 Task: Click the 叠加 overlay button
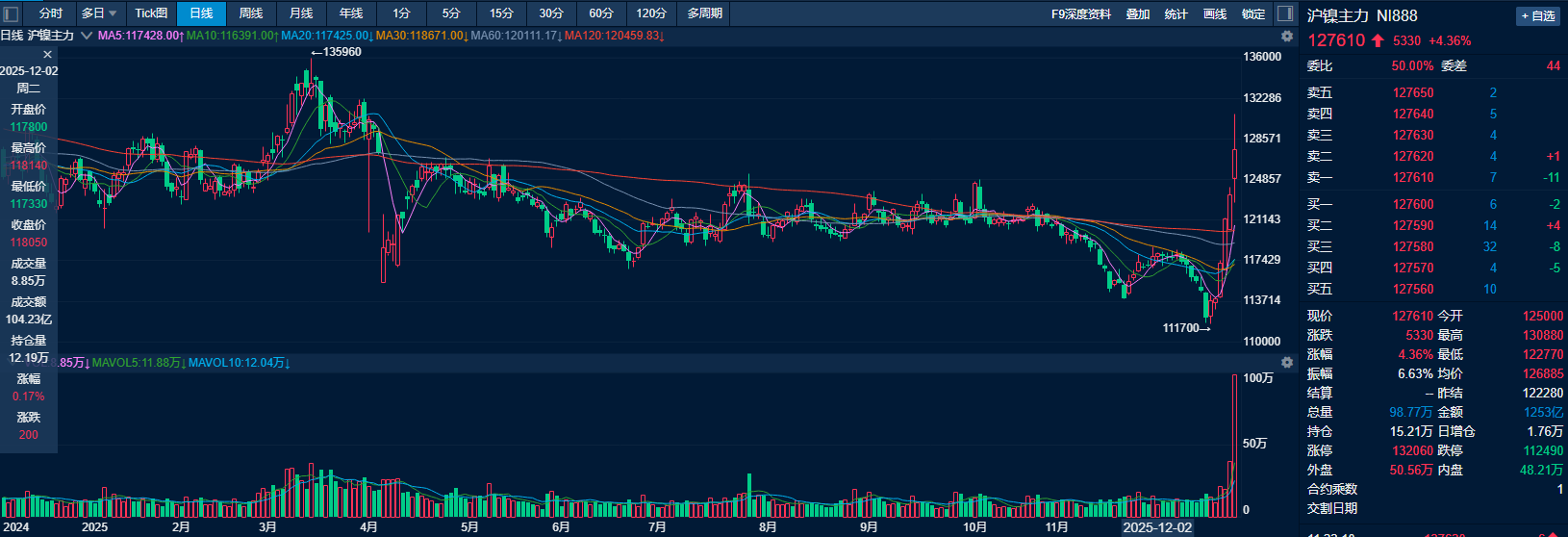pyautogui.click(x=1138, y=14)
